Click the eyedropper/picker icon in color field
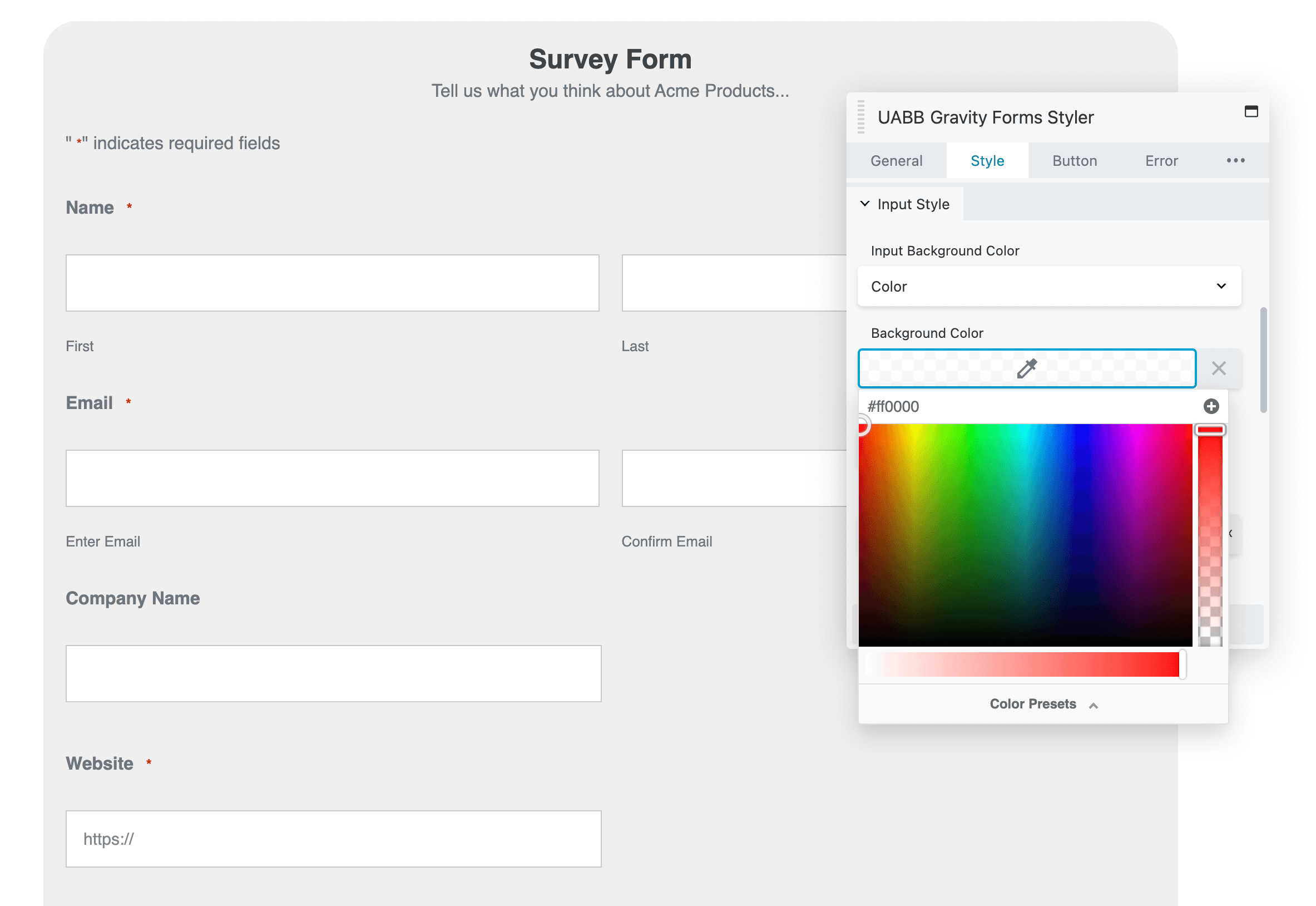The image size is (1316, 906). 1028,368
